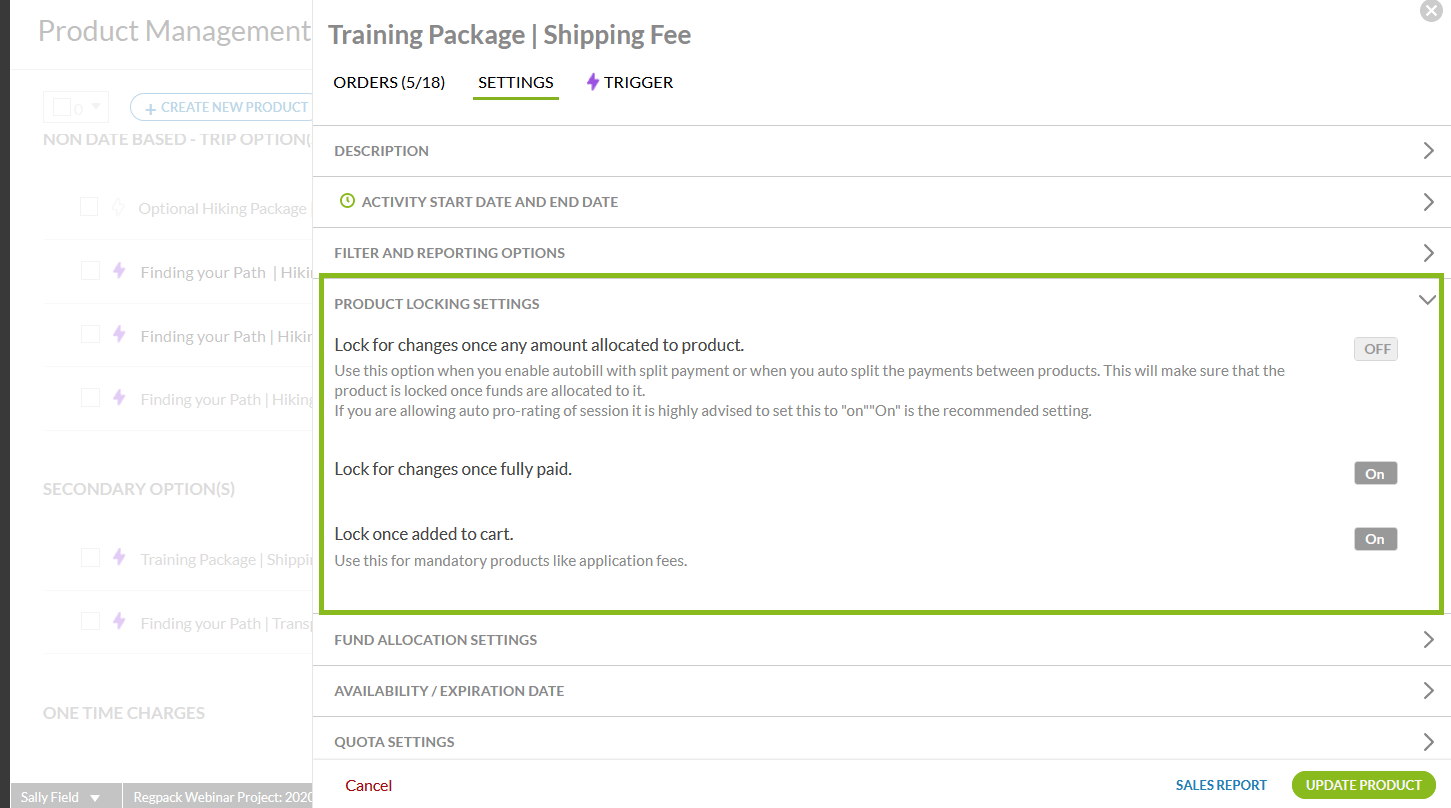Toggle the allocated amount lock OFF switch

click(x=1376, y=349)
